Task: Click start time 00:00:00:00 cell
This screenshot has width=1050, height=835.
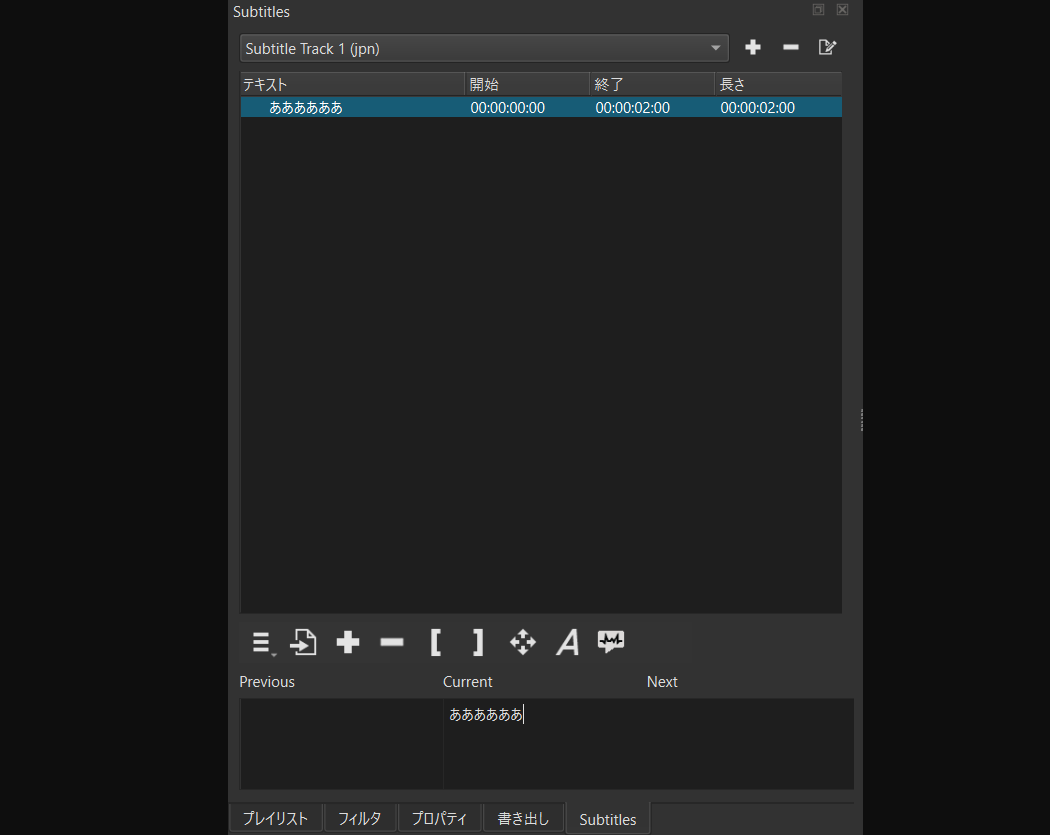Action: pyautogui.click(x=508, y=108)
